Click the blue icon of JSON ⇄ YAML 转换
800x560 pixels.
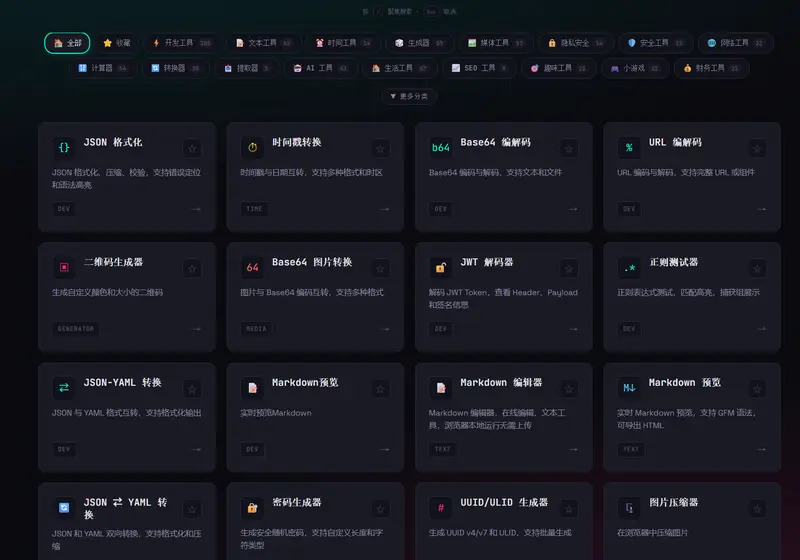(x=64, y=507)
